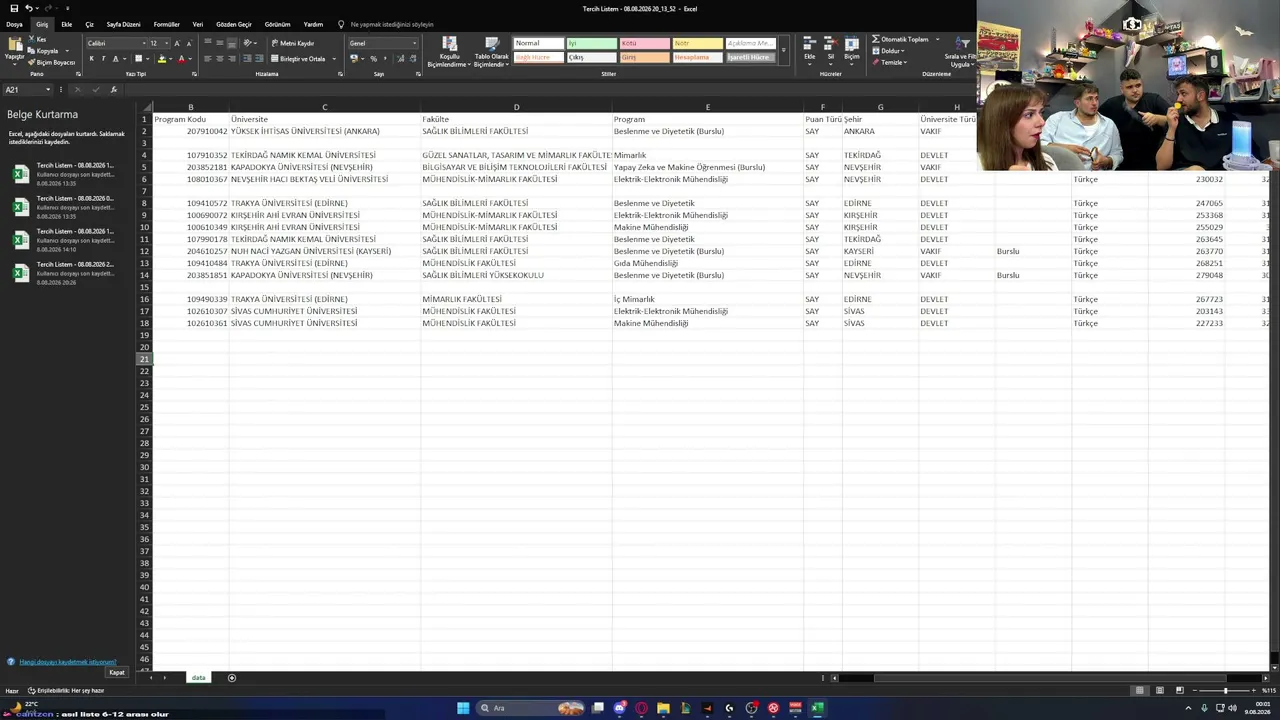Switch to the Formüller tab
Viewport: 1280px width, 720px height.
166,24
